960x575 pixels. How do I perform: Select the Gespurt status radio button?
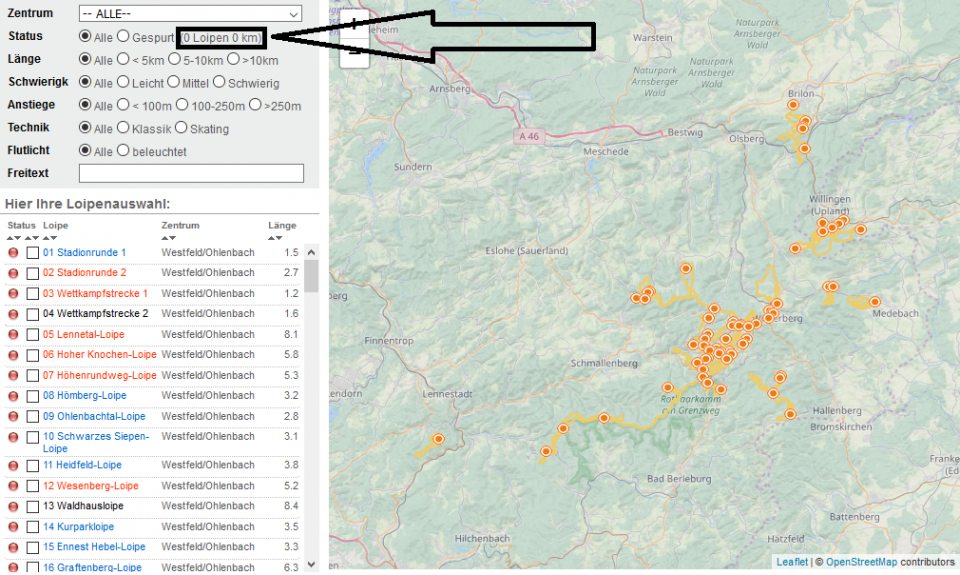tap(124, 36)
